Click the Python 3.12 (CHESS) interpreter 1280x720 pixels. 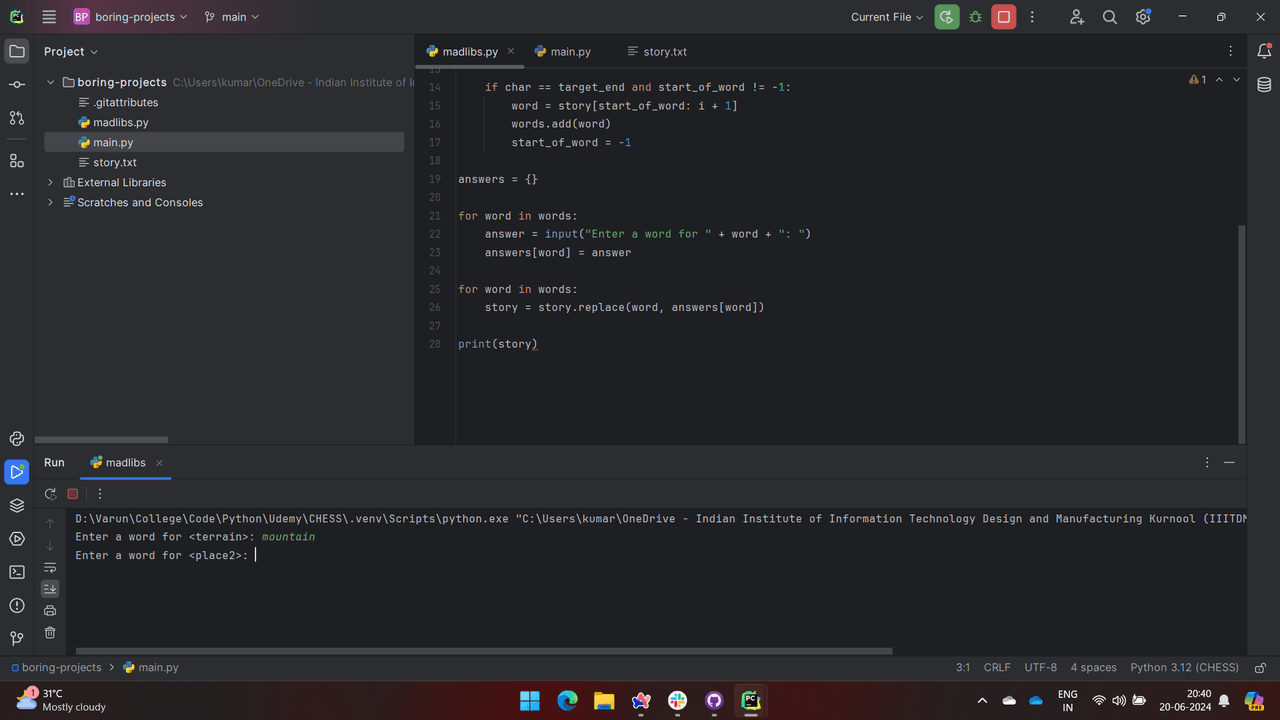point(1184,667)
